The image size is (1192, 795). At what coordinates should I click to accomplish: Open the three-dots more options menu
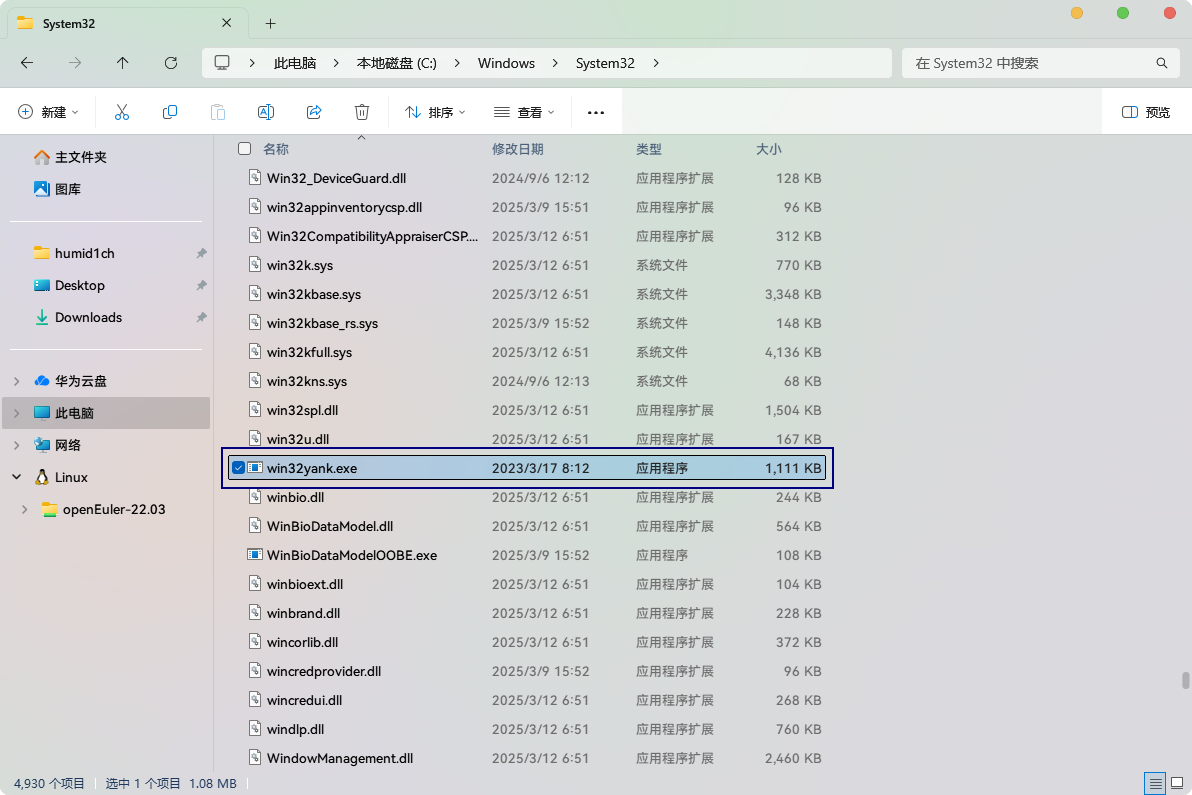coord(596,112)
